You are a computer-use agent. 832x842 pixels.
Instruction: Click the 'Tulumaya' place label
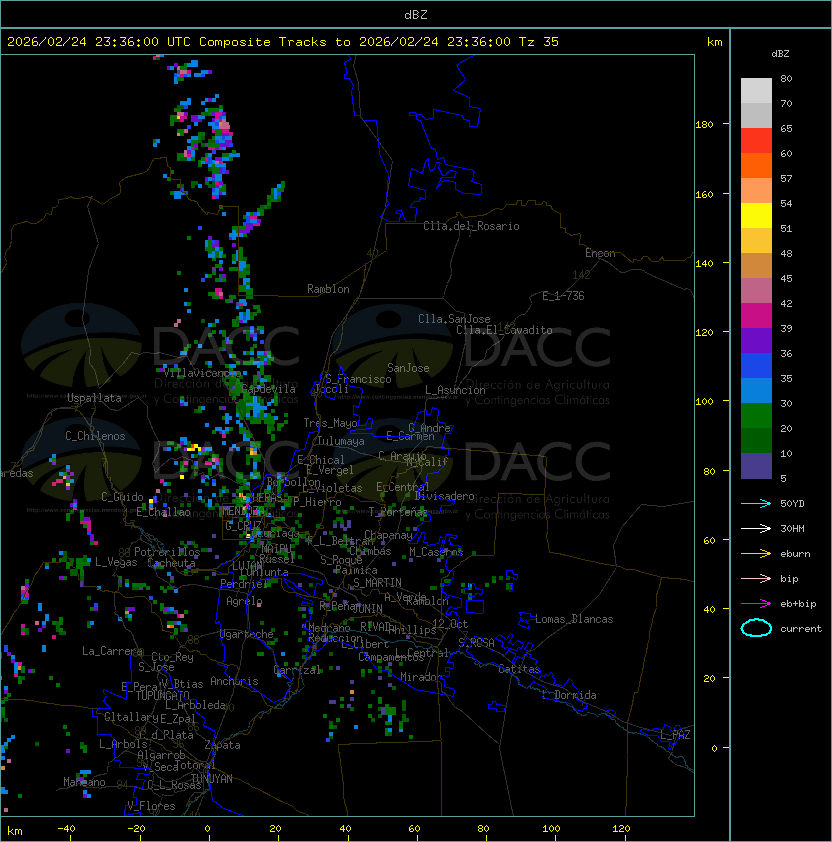(x=341, y=441)
